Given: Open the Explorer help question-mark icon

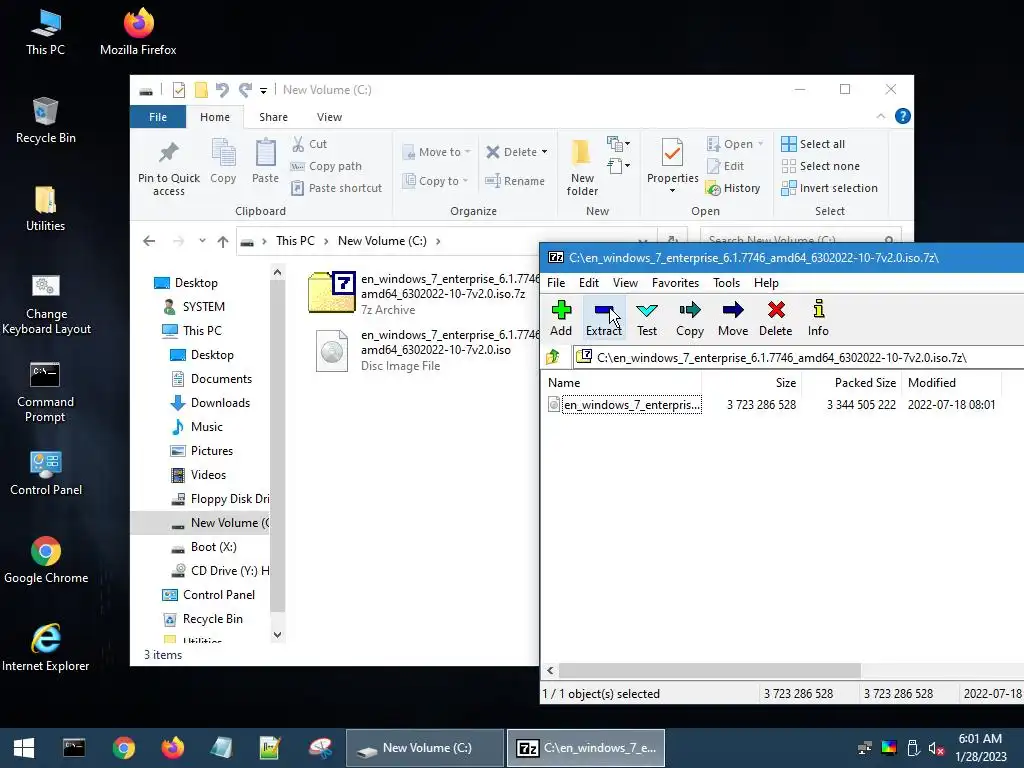Looking at the screenshot, I should [903, 116].
